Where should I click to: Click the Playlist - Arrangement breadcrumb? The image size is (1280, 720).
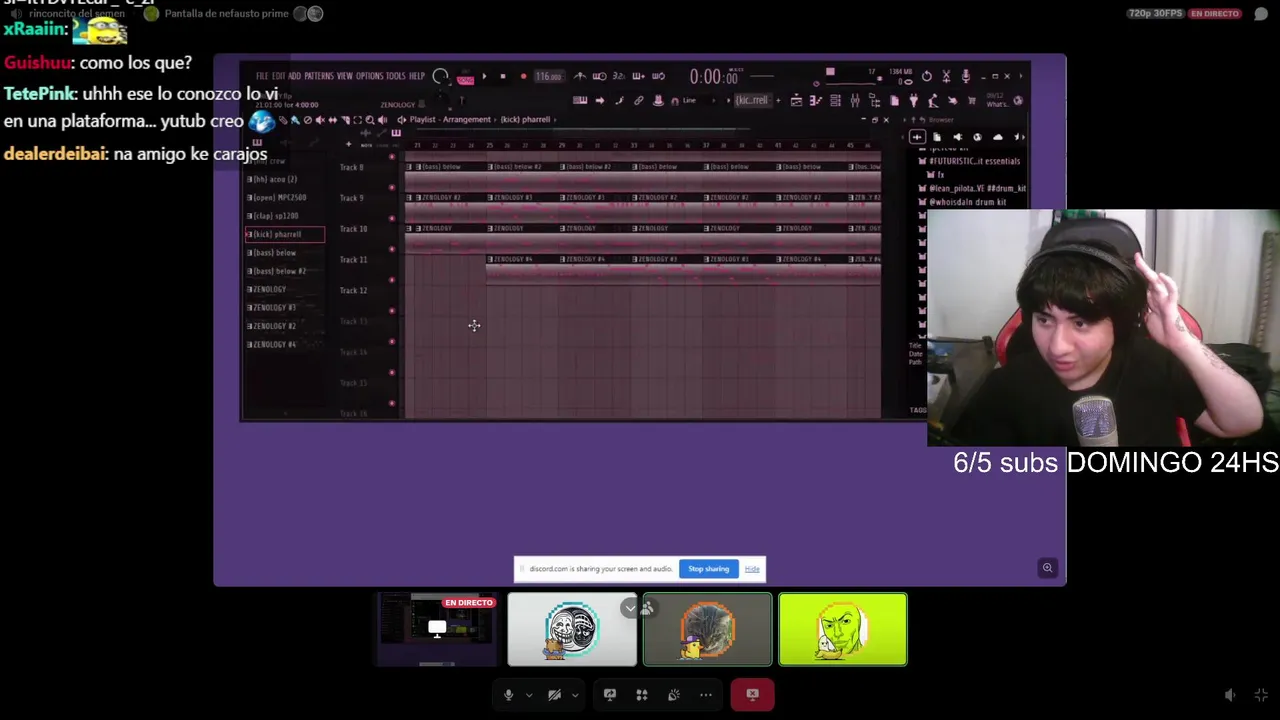(451, 120)
